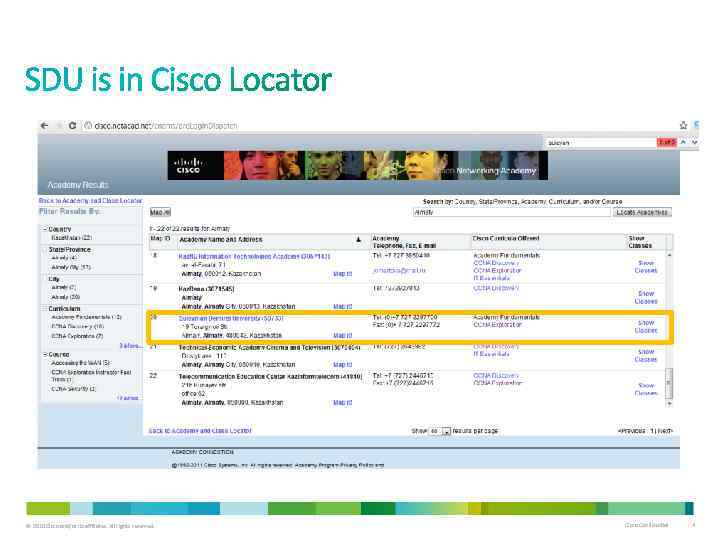Open Back to Academy and Class Locator bottom link
The image size is (720, 540).
[200, 431]
